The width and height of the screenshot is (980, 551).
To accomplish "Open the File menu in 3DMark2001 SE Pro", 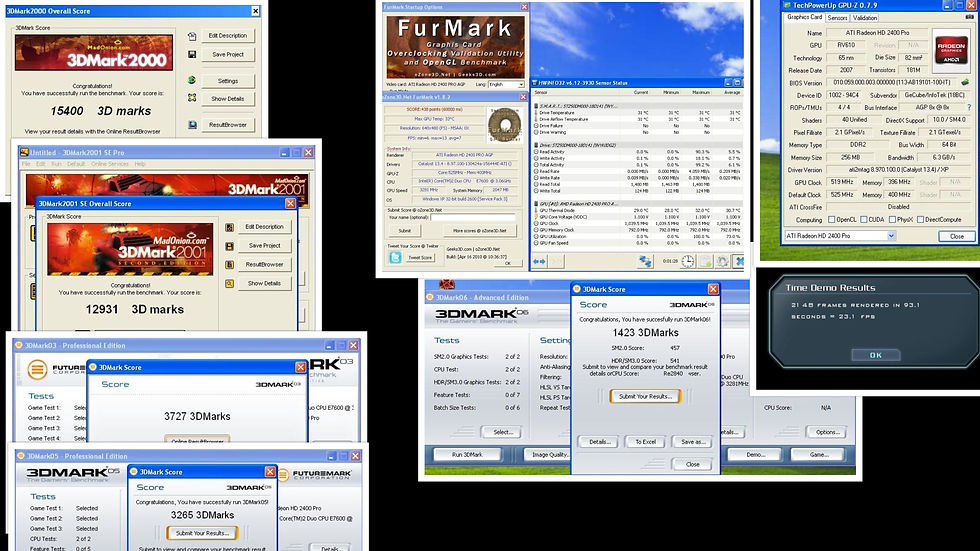I will coord(26,164).
